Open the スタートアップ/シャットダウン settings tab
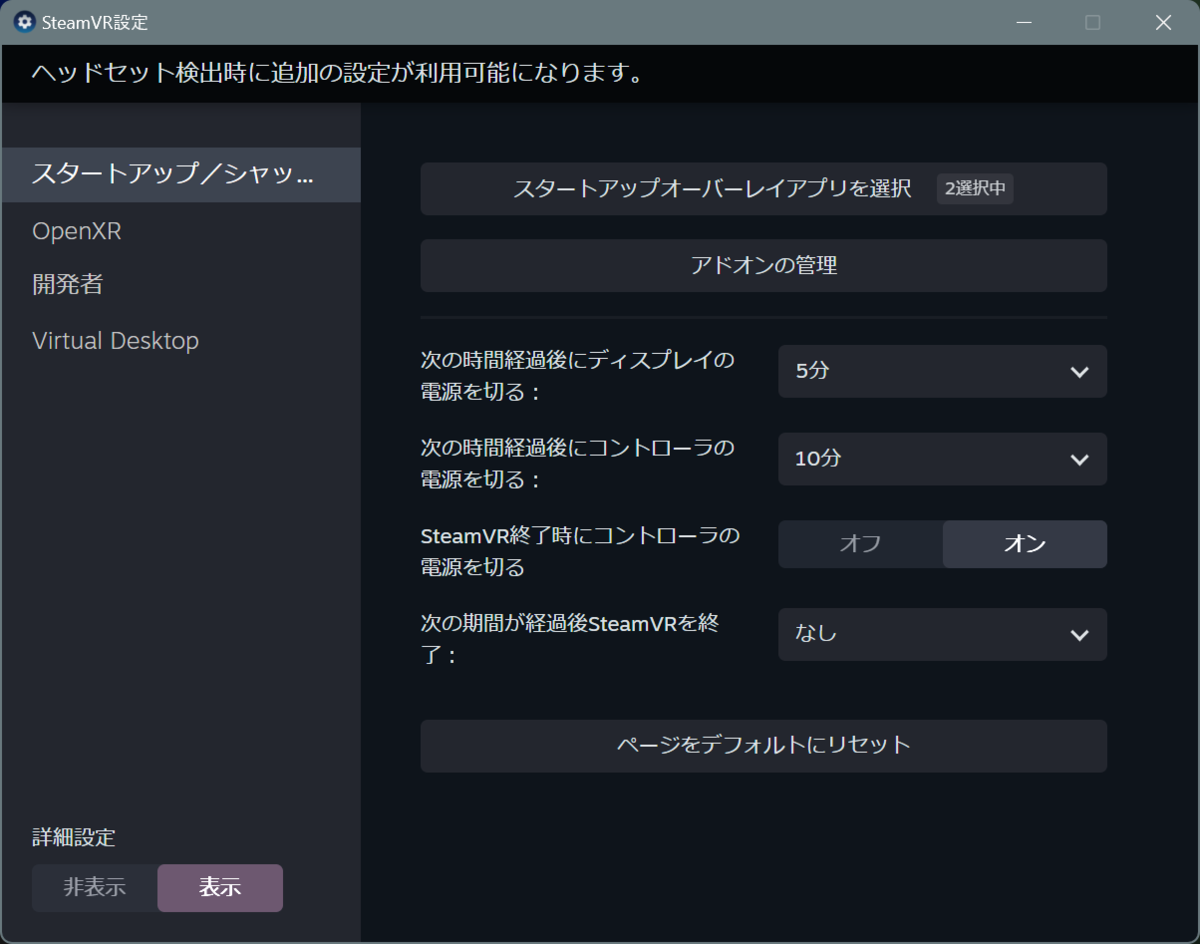1200x944 pixels. pos(180,175)
